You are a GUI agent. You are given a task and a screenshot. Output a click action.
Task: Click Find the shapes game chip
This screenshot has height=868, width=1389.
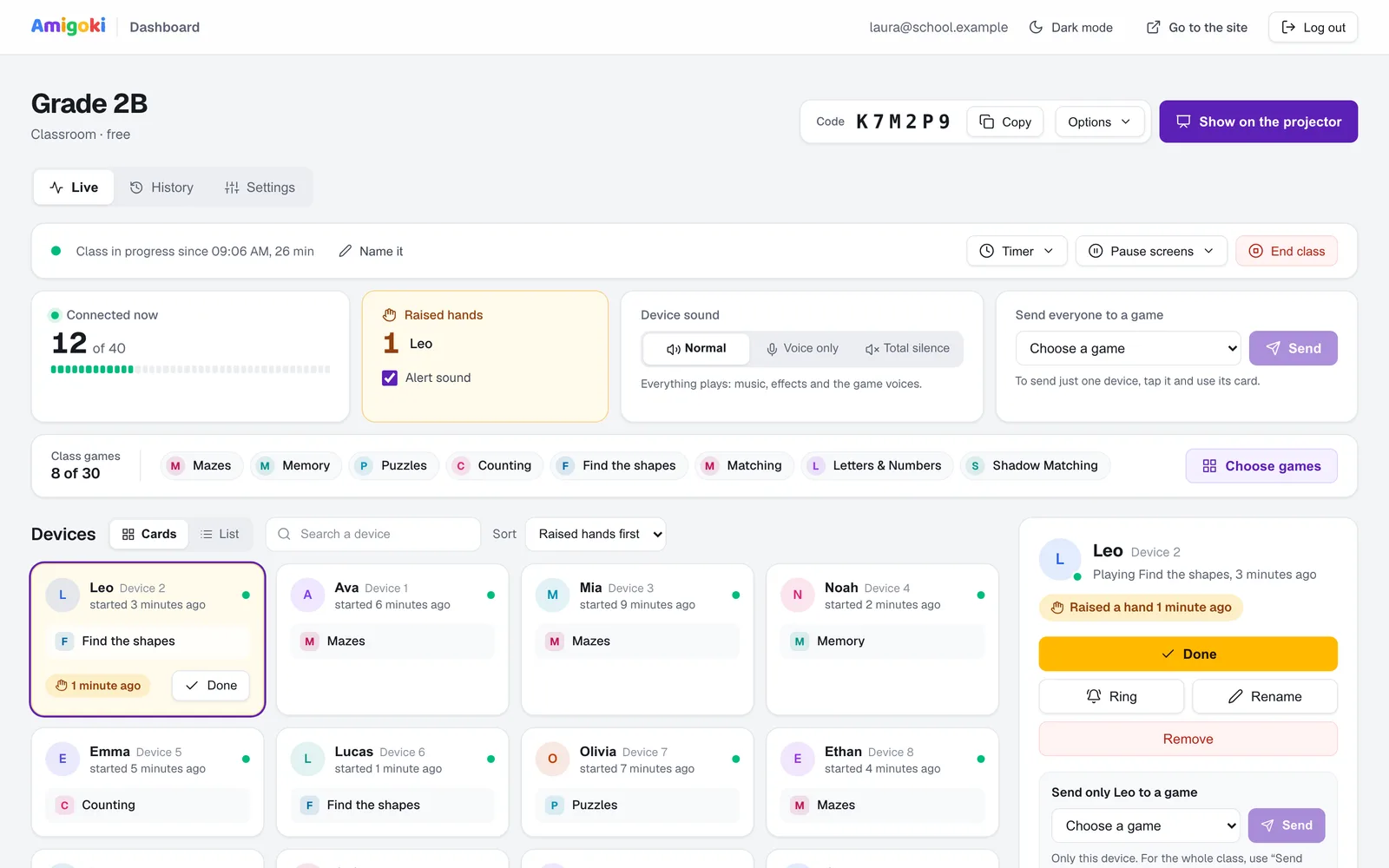point(619,466)
